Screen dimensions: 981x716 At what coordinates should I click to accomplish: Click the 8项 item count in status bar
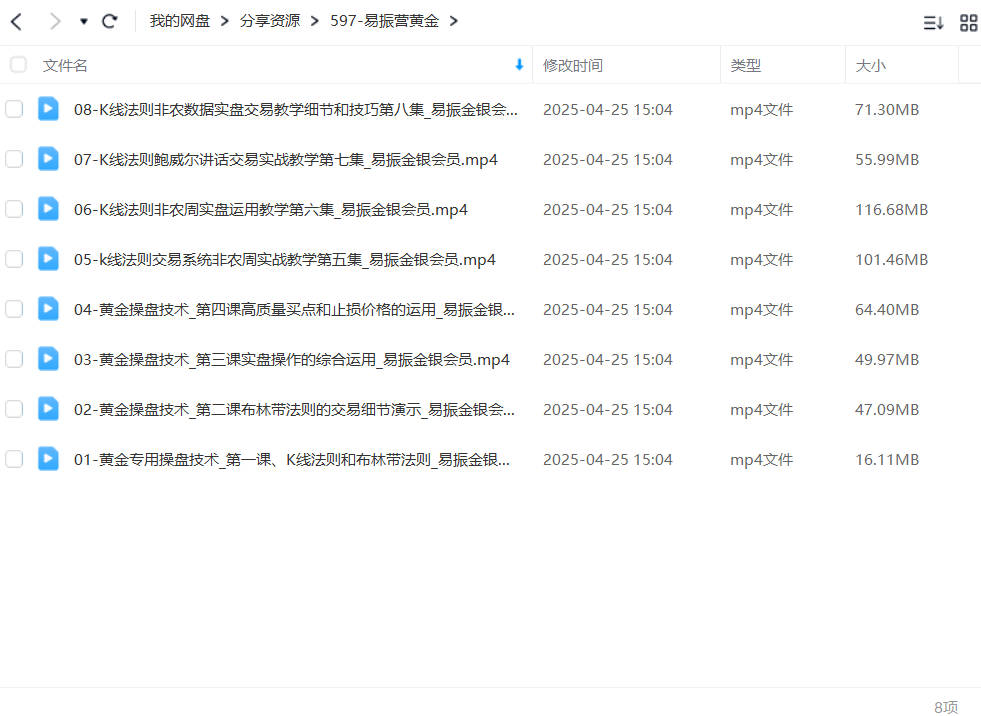point(945,707)
